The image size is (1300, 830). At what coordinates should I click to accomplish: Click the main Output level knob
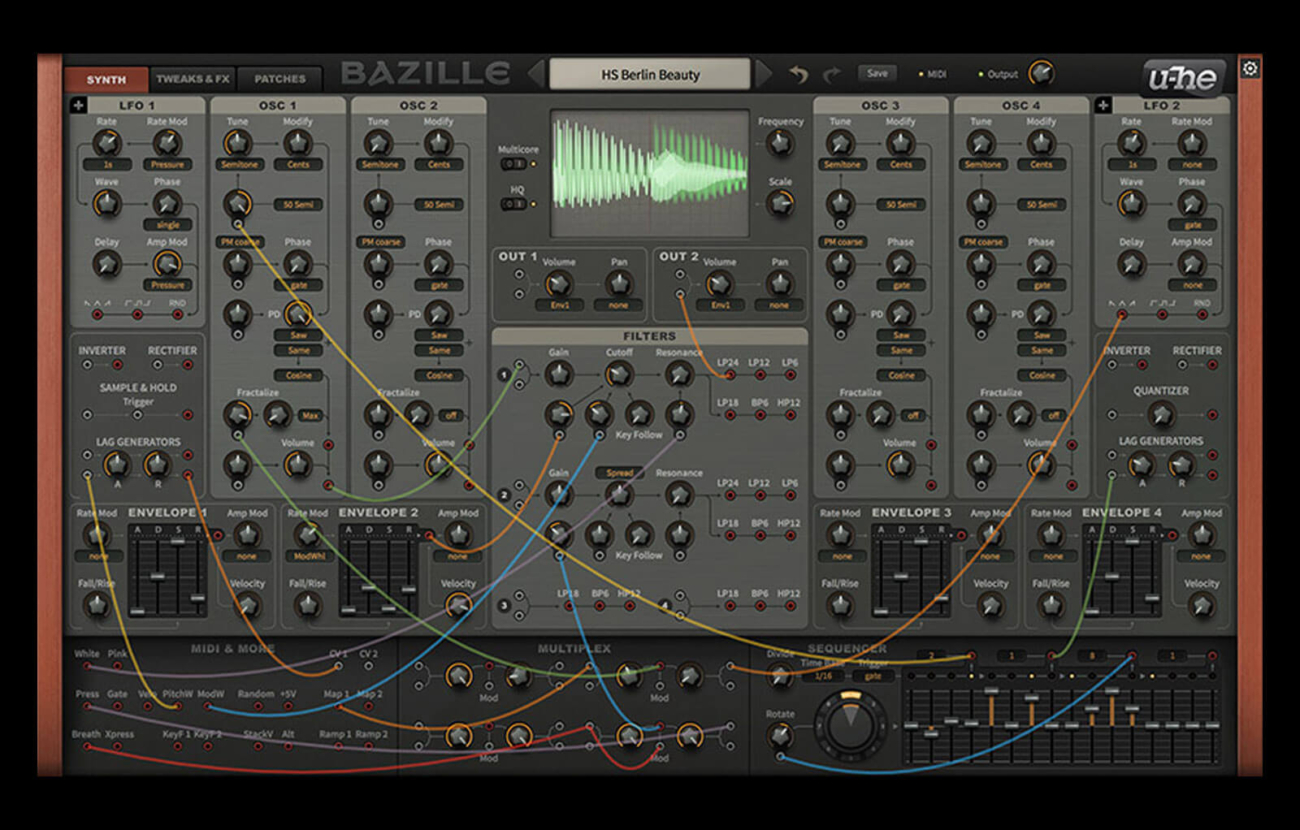click(1041, 73)
